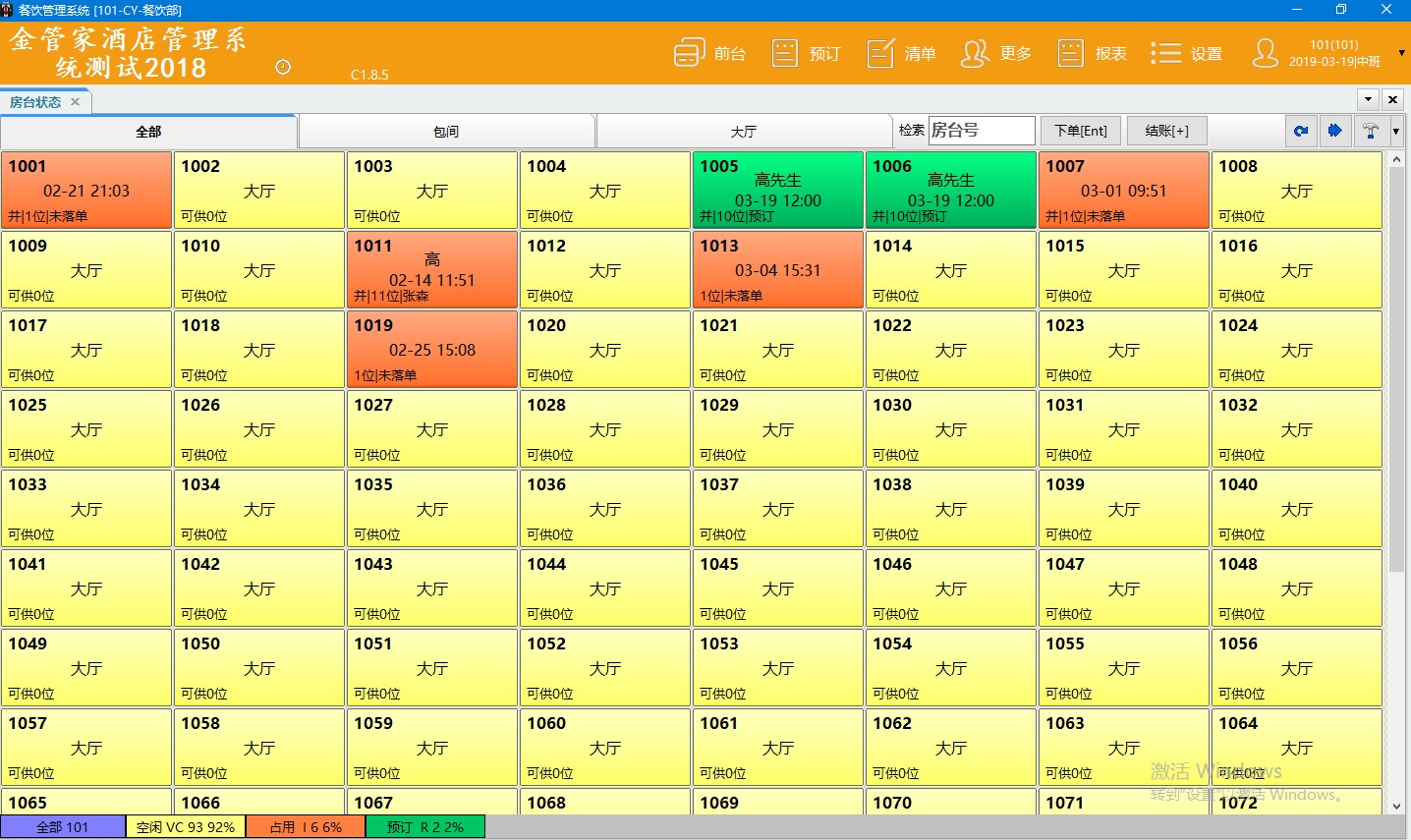Screen dimensions: 1411x840
Task: Filter by 占用 I 6 in the status bar
Action: pyautogui.click(x=306, y=827)
